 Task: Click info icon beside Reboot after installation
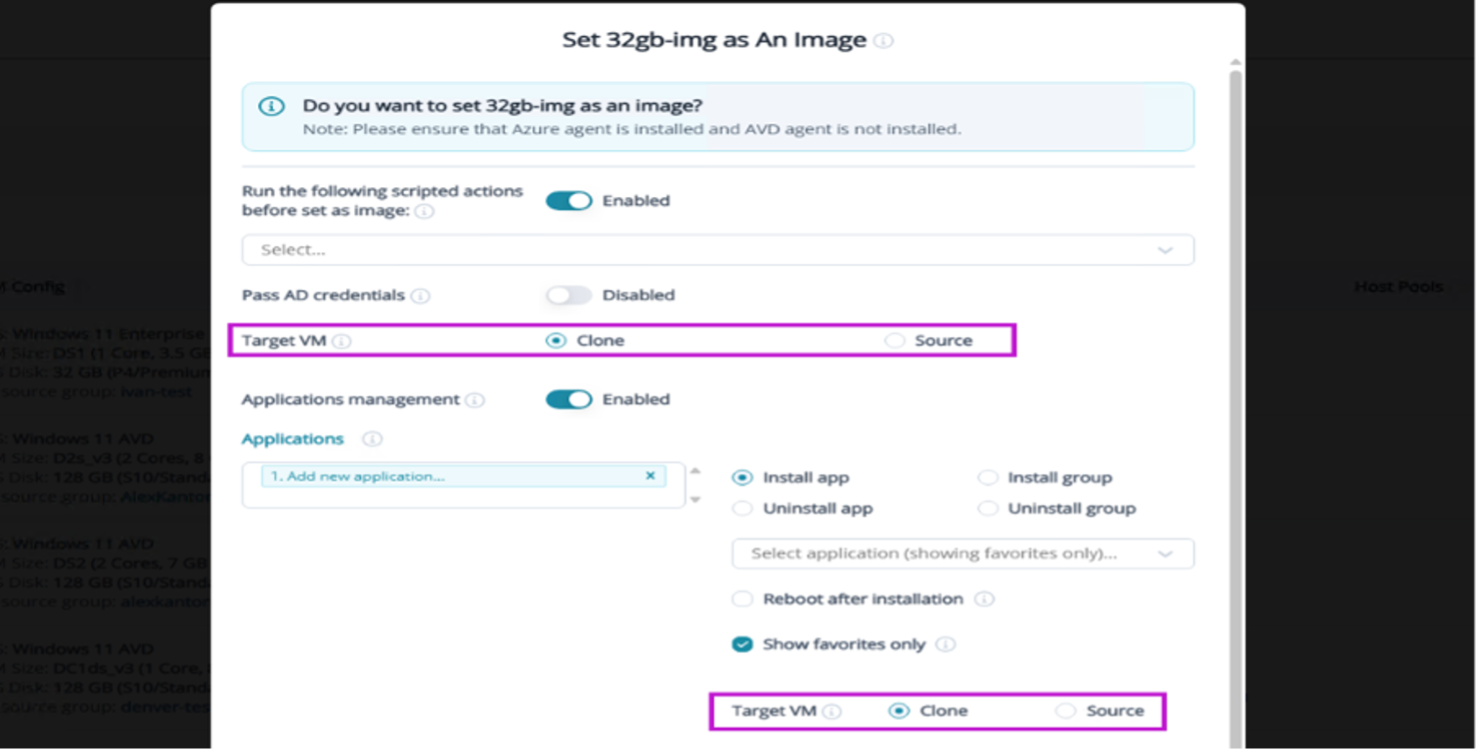(984, 599)
